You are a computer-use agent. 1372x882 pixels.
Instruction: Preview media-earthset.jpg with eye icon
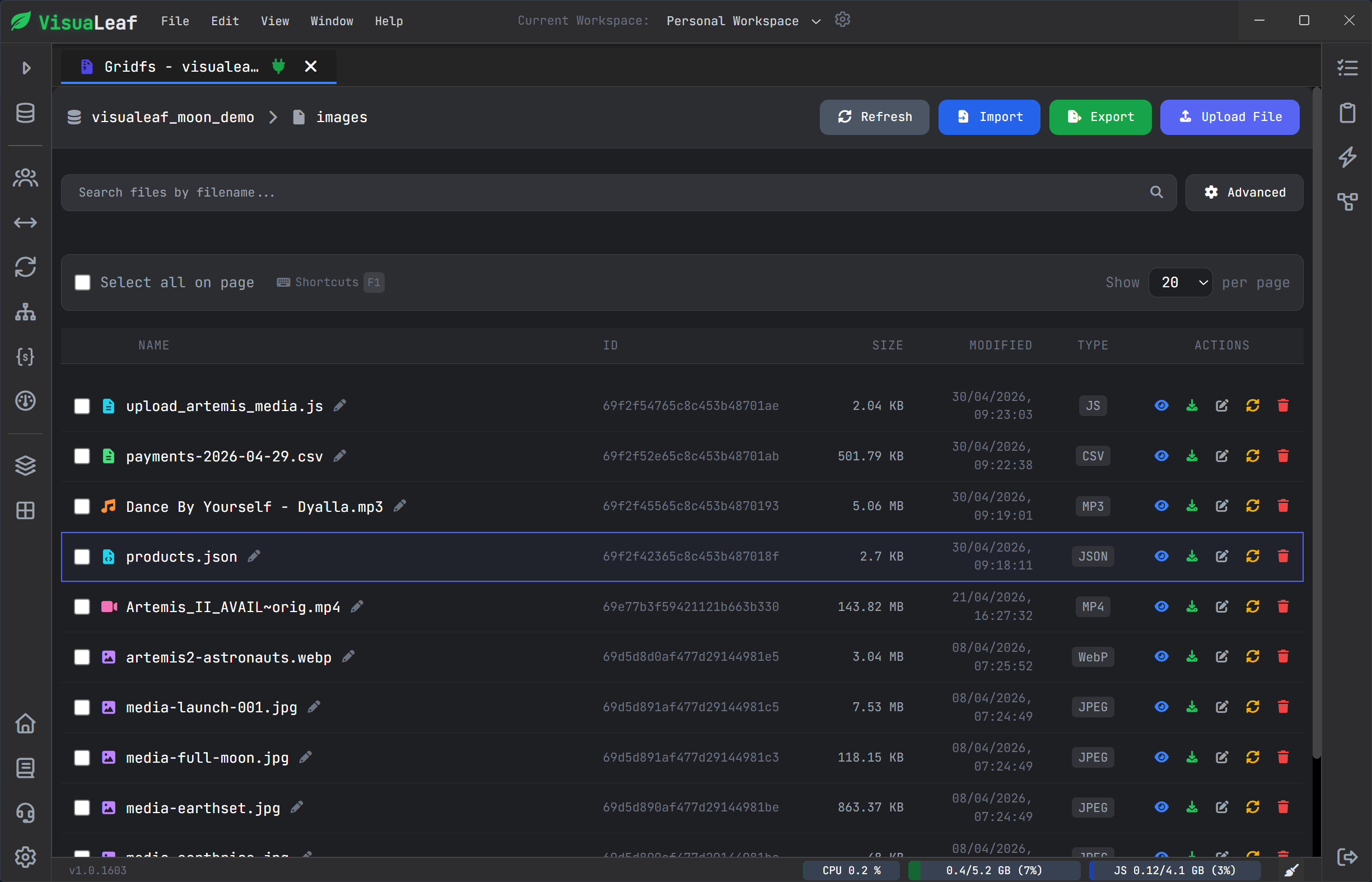pos(1161,807)
